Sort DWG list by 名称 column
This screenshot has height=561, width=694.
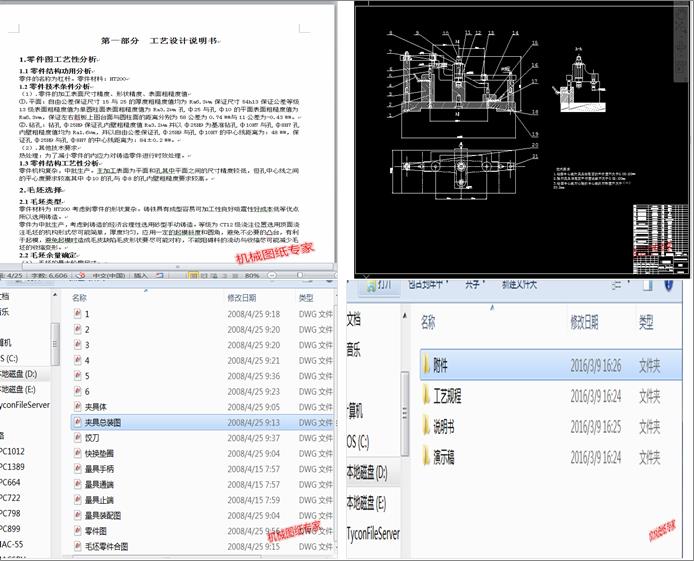pyautogui.click(x=80, y=298)
